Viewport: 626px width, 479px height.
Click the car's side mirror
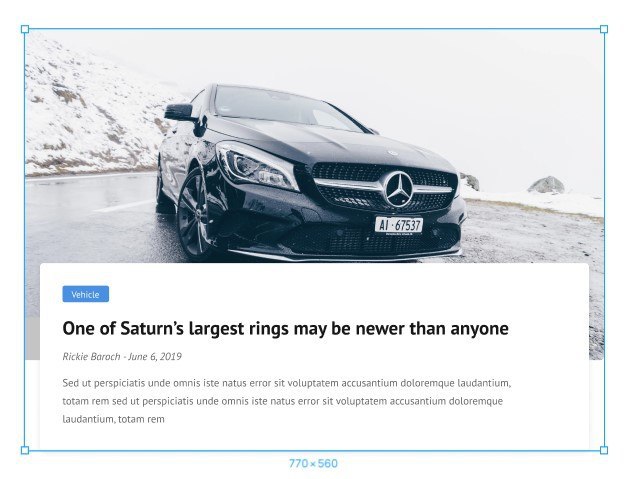pos(179,112)
